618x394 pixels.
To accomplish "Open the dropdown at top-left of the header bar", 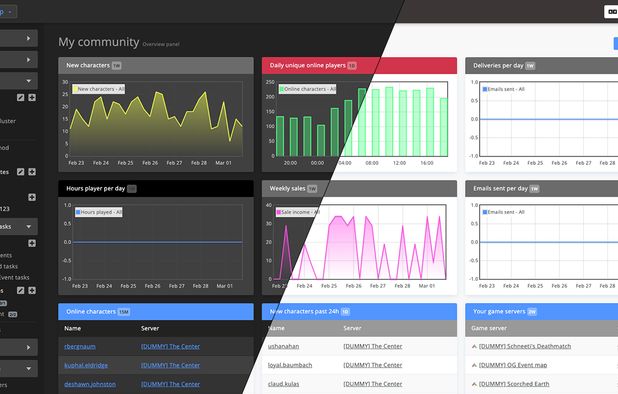I will pos(7,12).
